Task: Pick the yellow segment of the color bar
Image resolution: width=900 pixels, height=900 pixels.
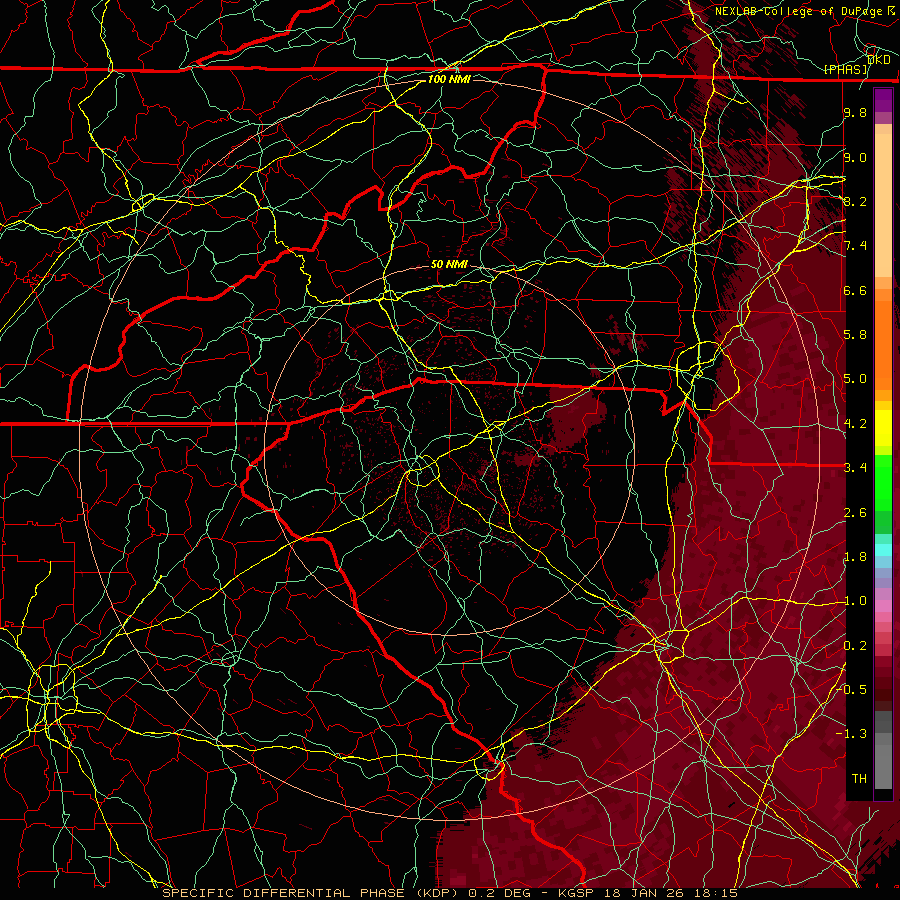Action: click(883, 428)
